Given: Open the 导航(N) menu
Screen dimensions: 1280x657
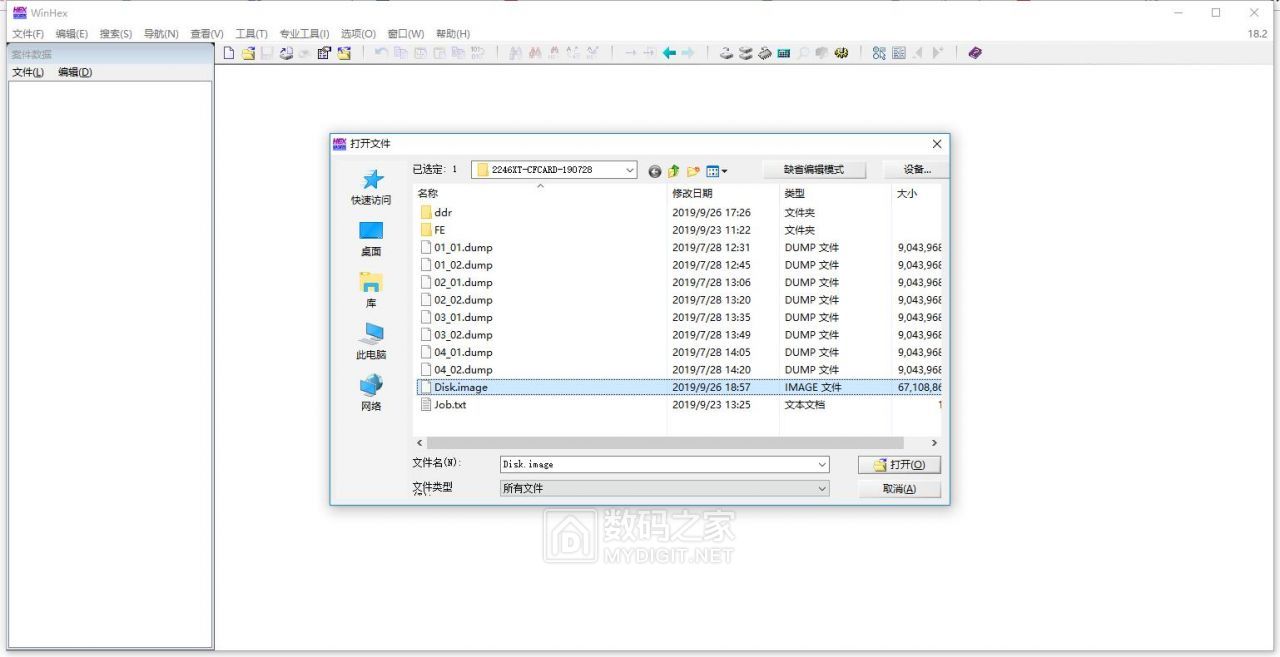Looking at the screenshot, I should pos(160,34).
